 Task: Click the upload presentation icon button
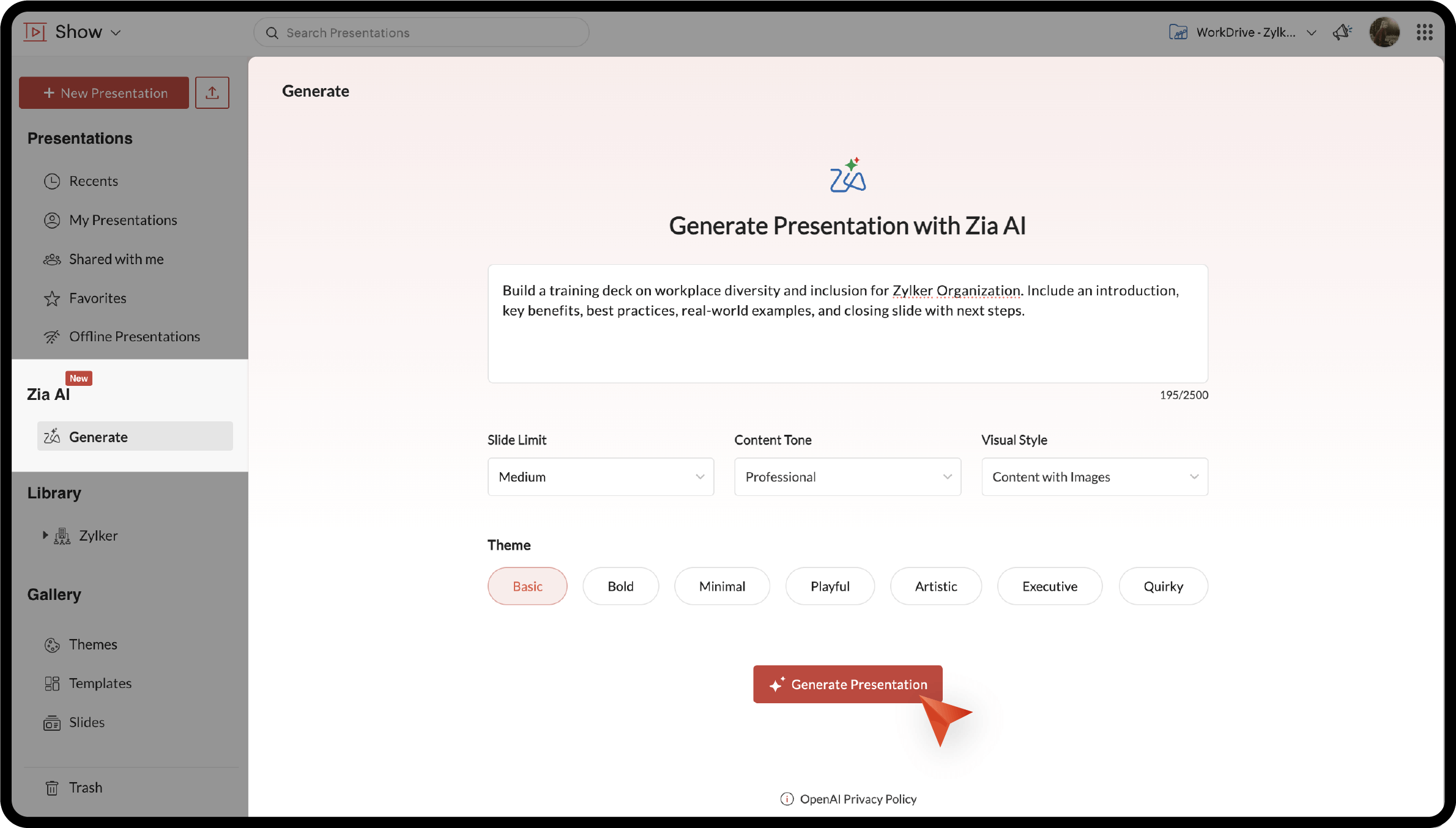212,93
